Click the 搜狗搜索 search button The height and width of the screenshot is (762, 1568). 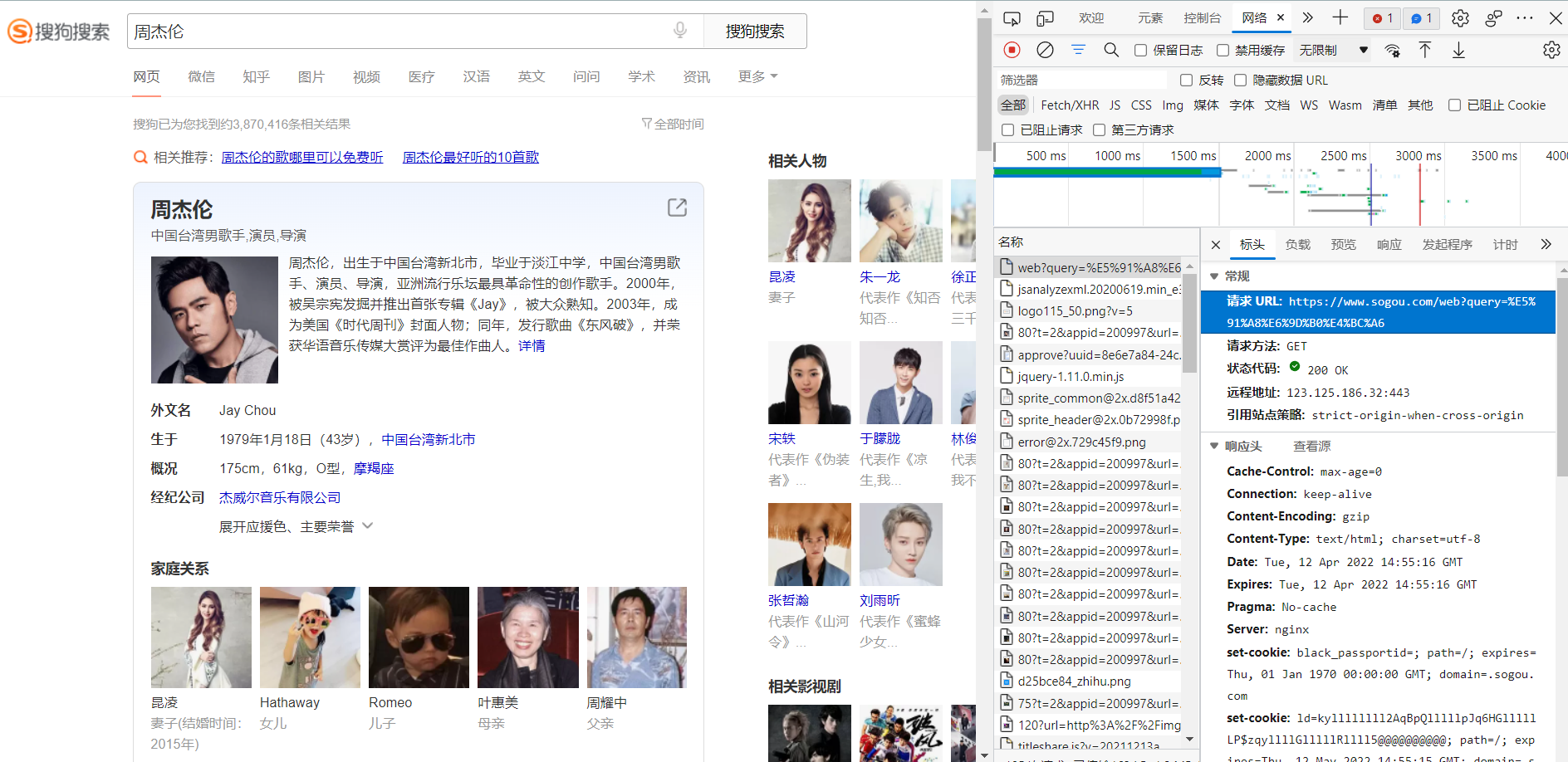coord(755,32)
